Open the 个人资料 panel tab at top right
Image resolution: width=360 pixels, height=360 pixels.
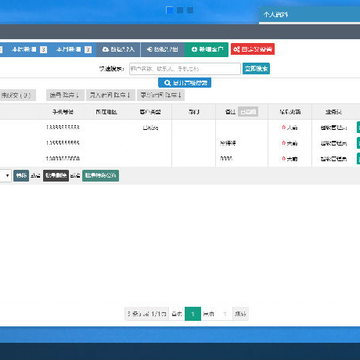[309, 15]
